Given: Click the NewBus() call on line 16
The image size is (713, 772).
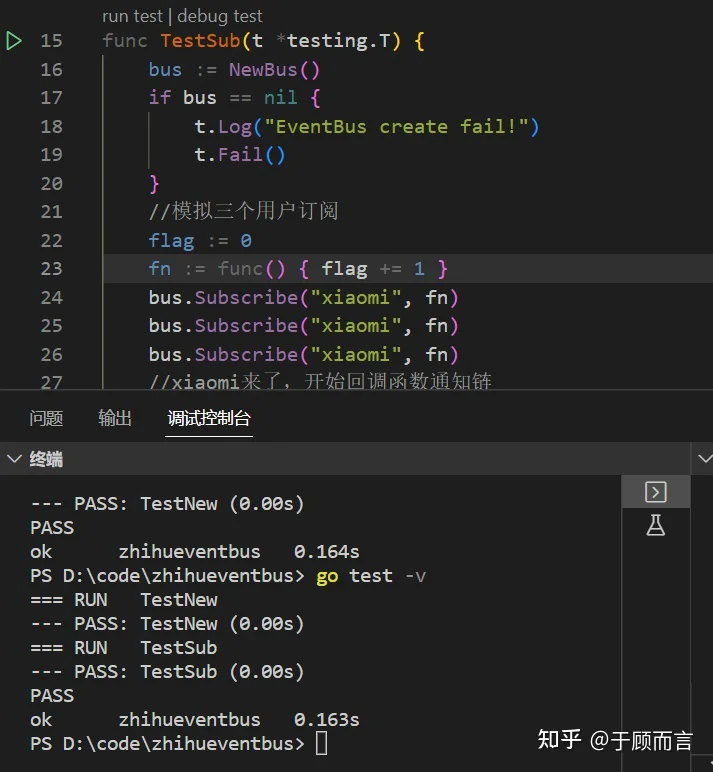Looking at the screenshot, I should click(274, 70).
